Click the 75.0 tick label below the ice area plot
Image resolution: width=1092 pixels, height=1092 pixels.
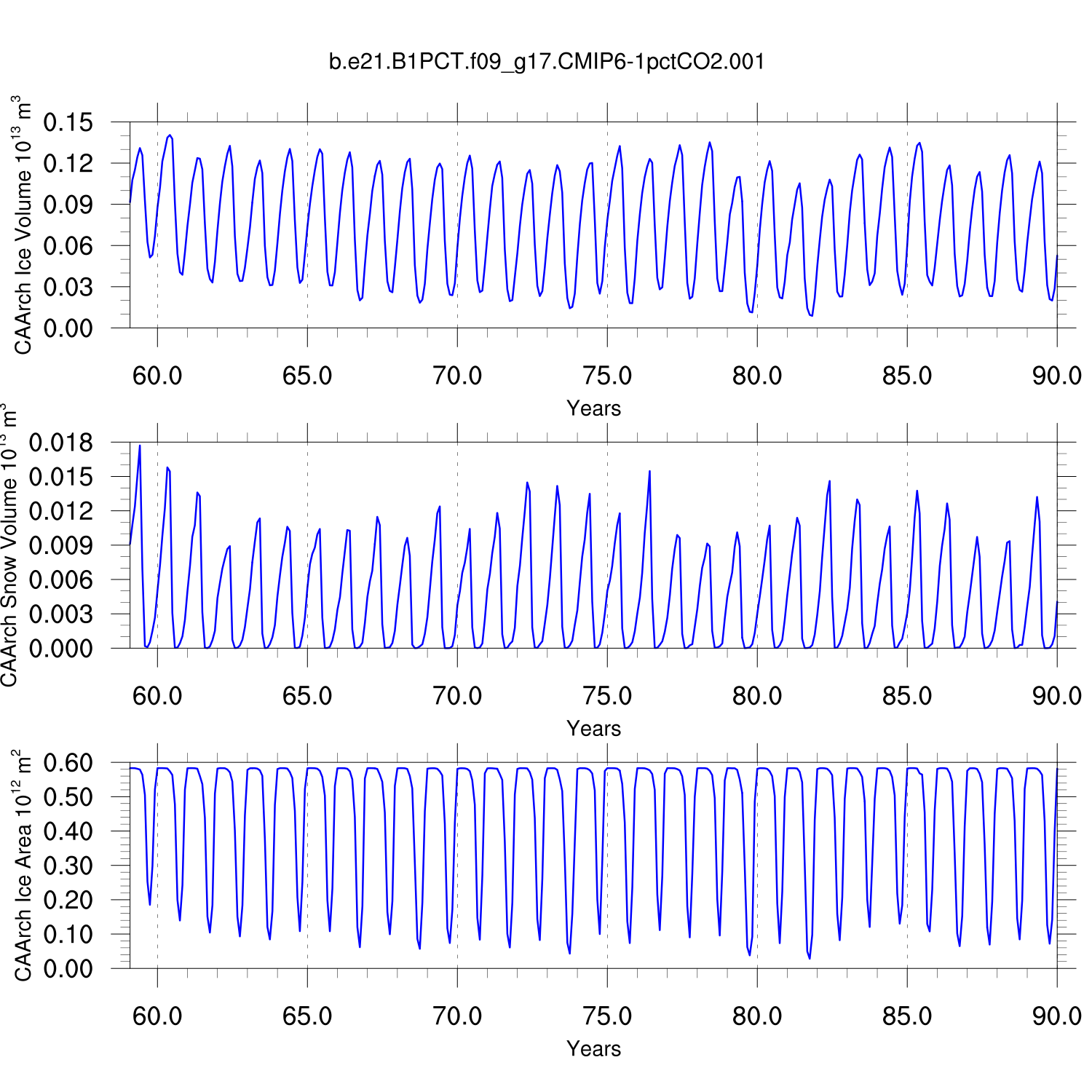[607, 1017]
